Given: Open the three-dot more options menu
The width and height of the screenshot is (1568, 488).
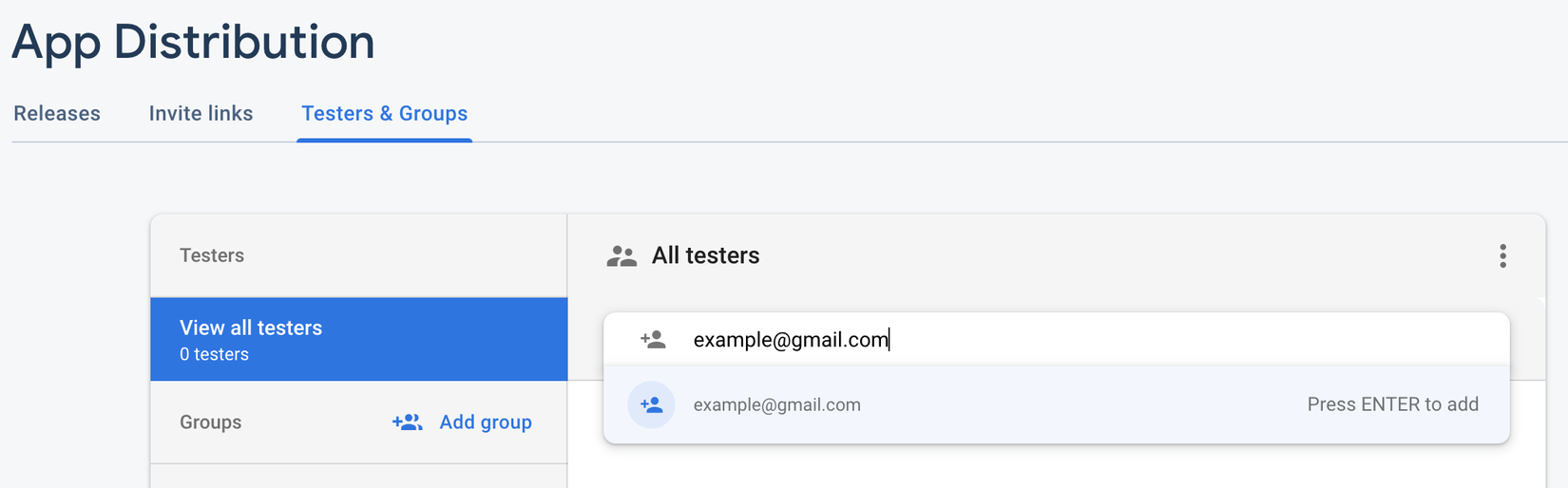Looking at the screenshot, I should coord(1502,256).
